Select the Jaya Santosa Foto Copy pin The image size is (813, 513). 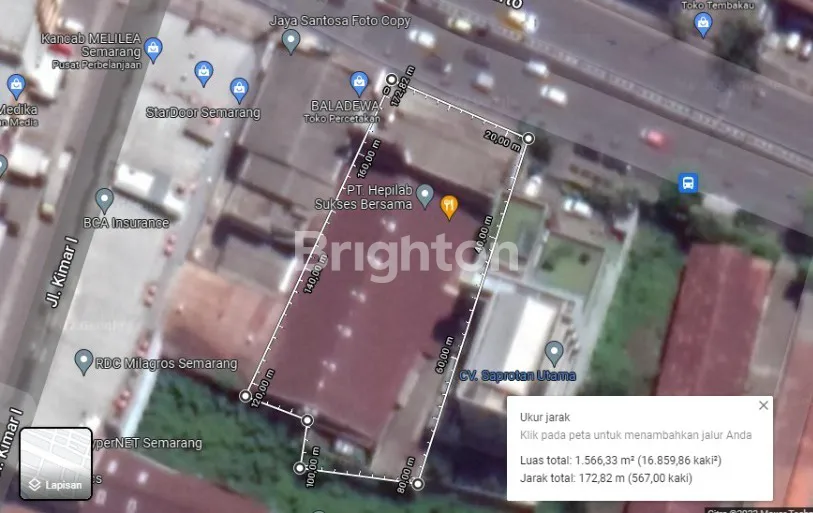click(291, 40)
